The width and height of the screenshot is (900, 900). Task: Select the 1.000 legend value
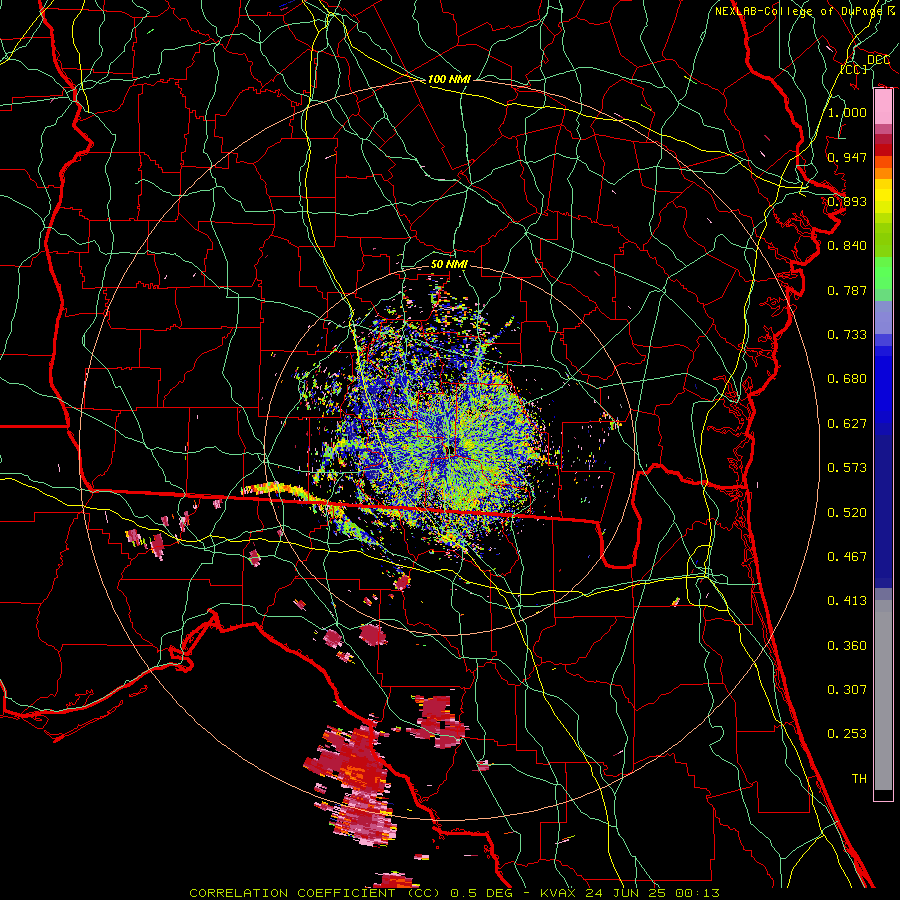pos(847,112)
